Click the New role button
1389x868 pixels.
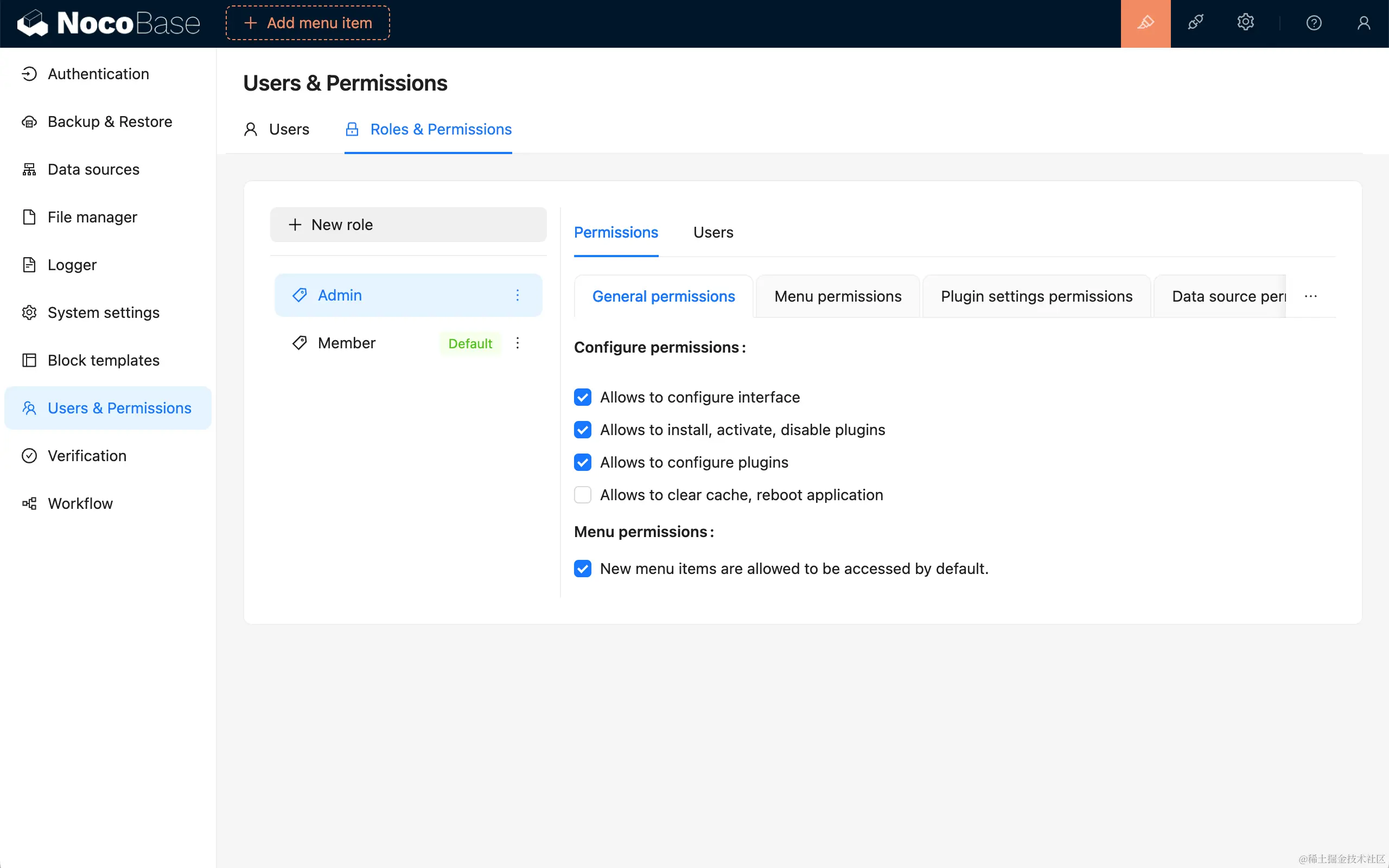pos(408,225)
